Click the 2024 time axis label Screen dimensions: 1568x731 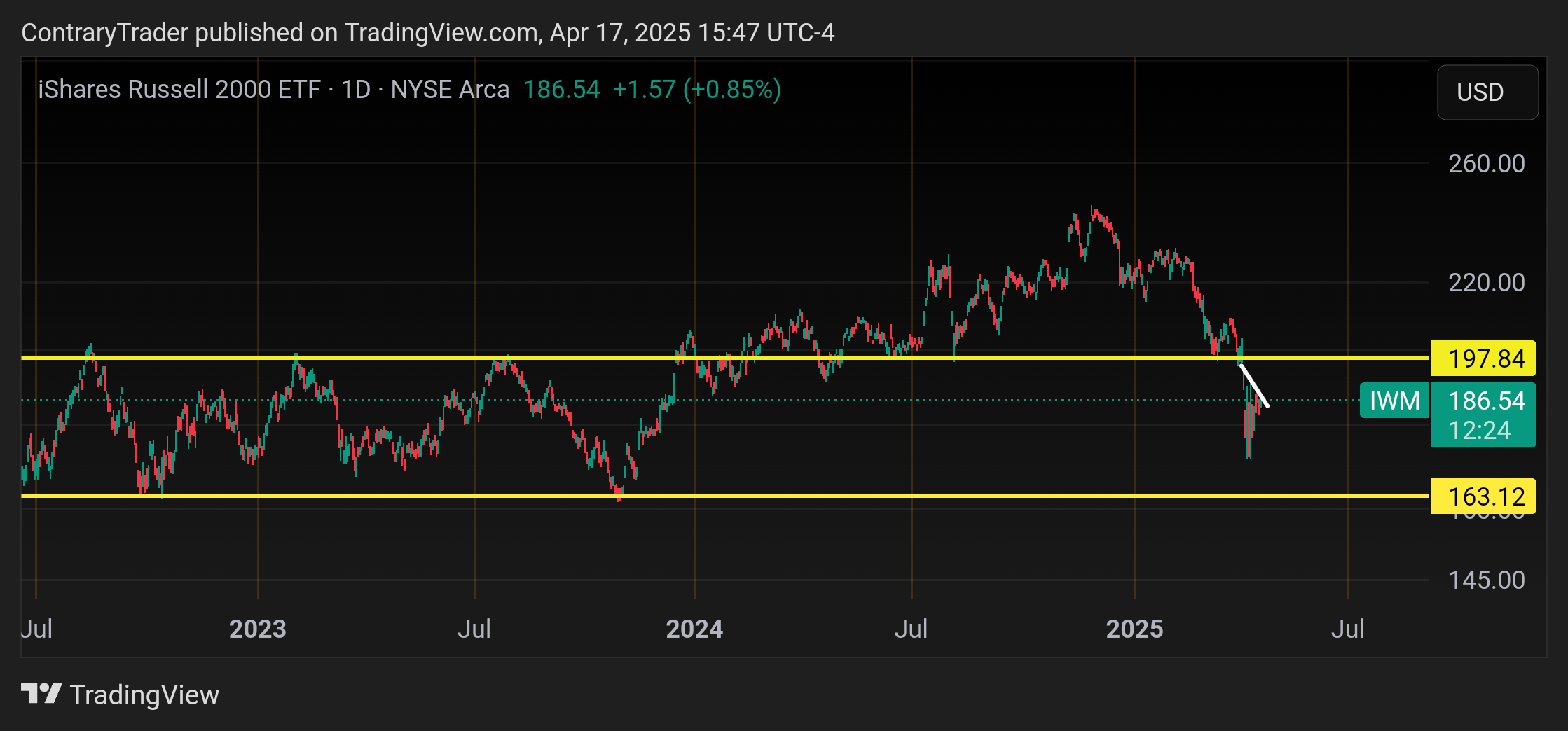coord(694,629)
